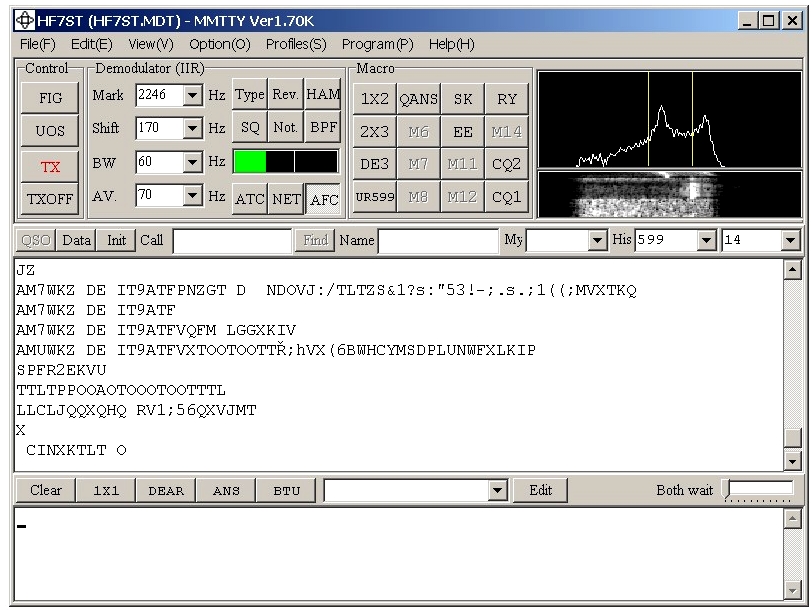Send the DEAR message button

tap(166, 490)
